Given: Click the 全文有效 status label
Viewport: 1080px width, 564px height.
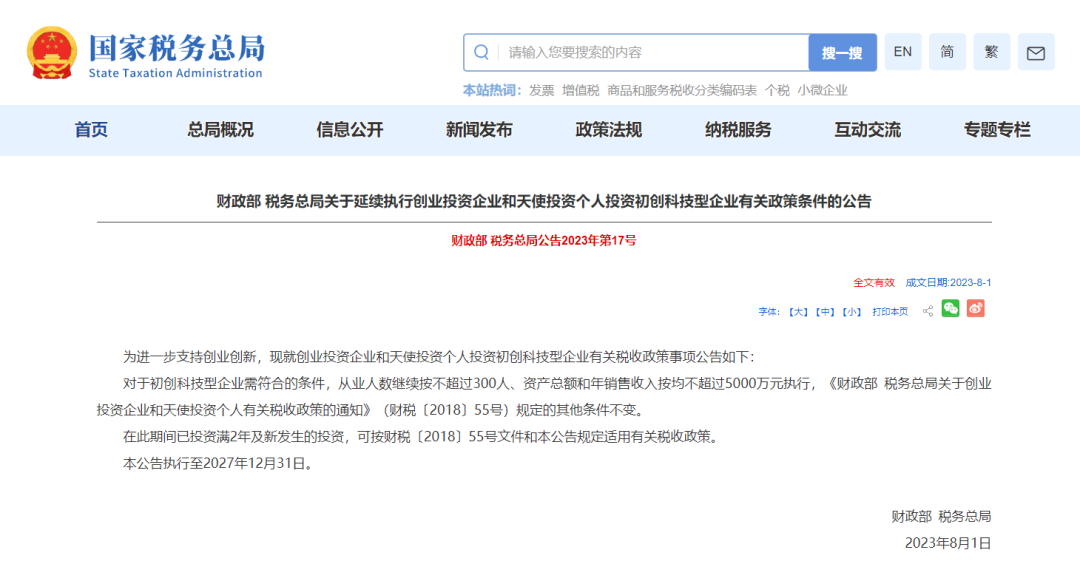Looking at the screenshot, I should coord(873,282).
